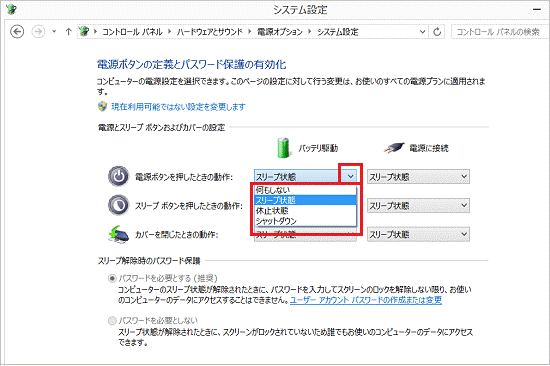The width and height of the screenshot is (550, 366).
Task: Choose シャットダウン from the dropdown list
Action: tap(305, 221)
